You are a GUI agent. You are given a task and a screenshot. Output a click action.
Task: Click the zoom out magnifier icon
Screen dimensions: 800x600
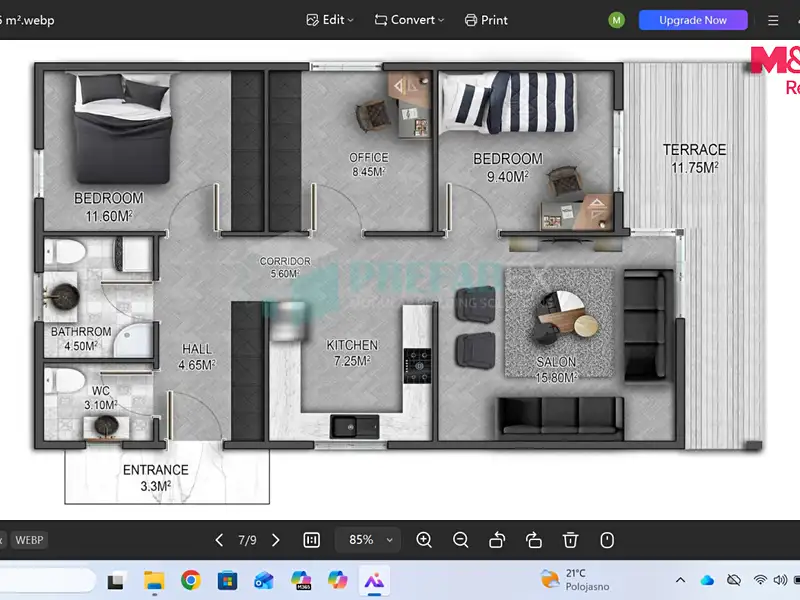click(461, 540)
